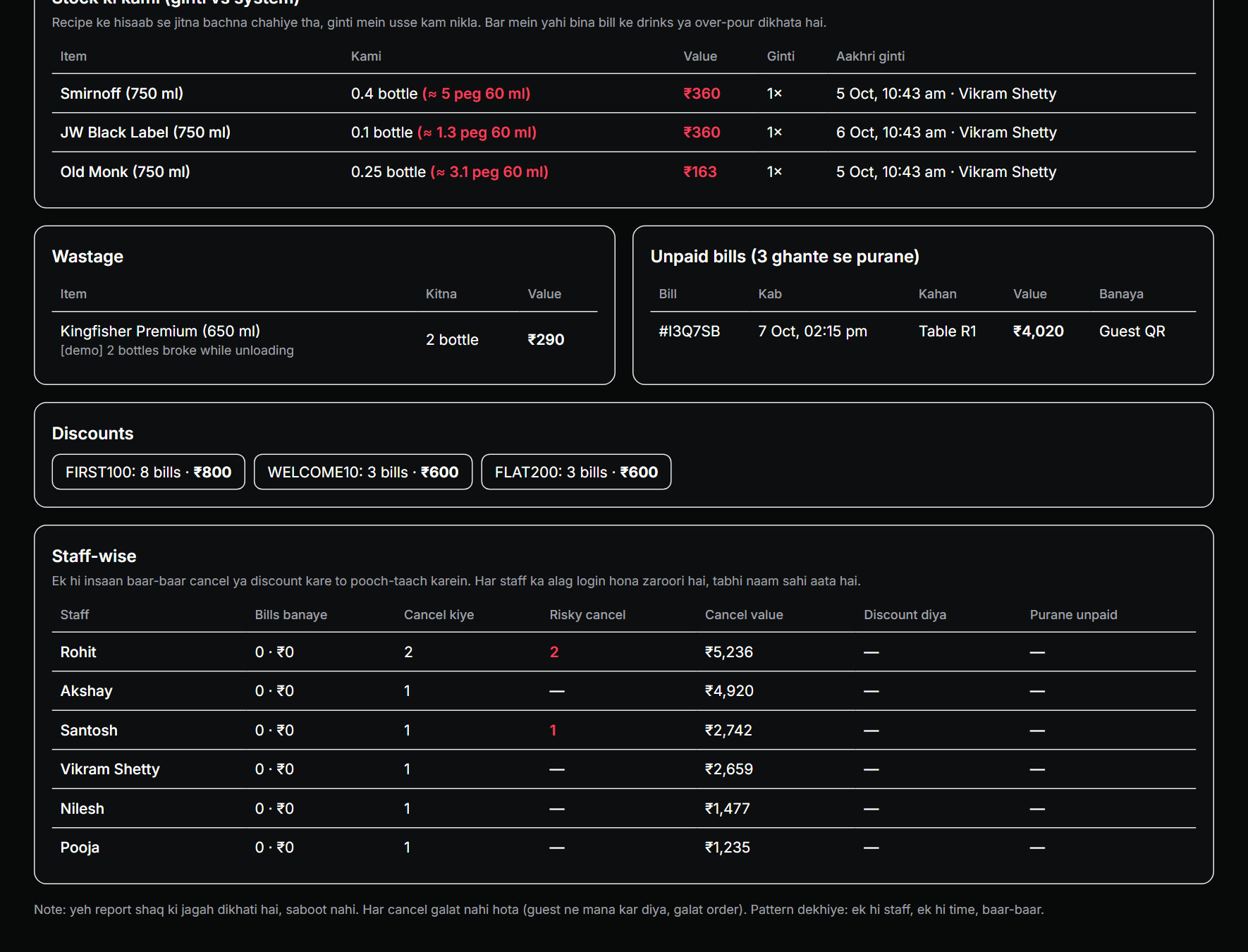1248x952 pixels.
Task: Select the JW Black Label (750 ml) item
Action: [145, 133]
